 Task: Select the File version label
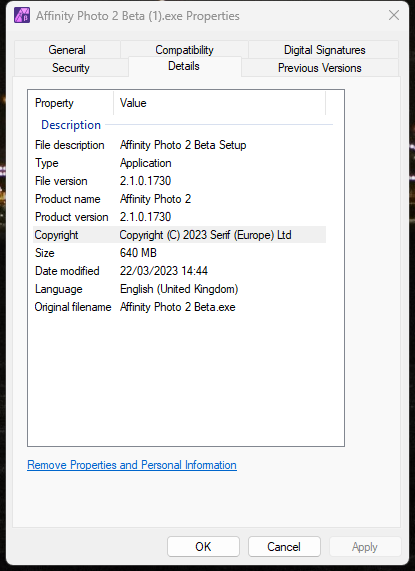coord(61,181)
